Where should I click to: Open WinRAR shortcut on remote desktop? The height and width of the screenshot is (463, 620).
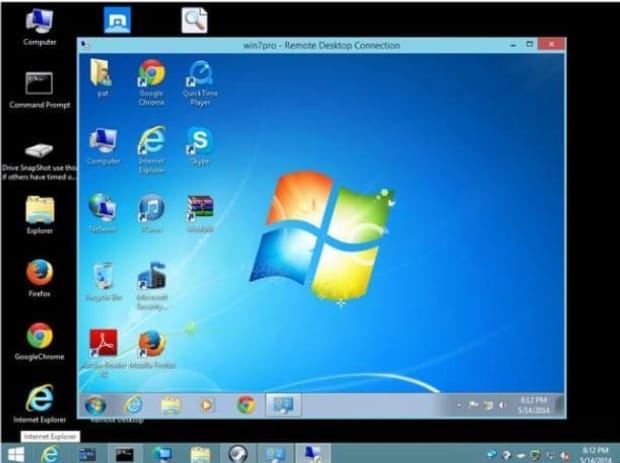click(200, 213)
